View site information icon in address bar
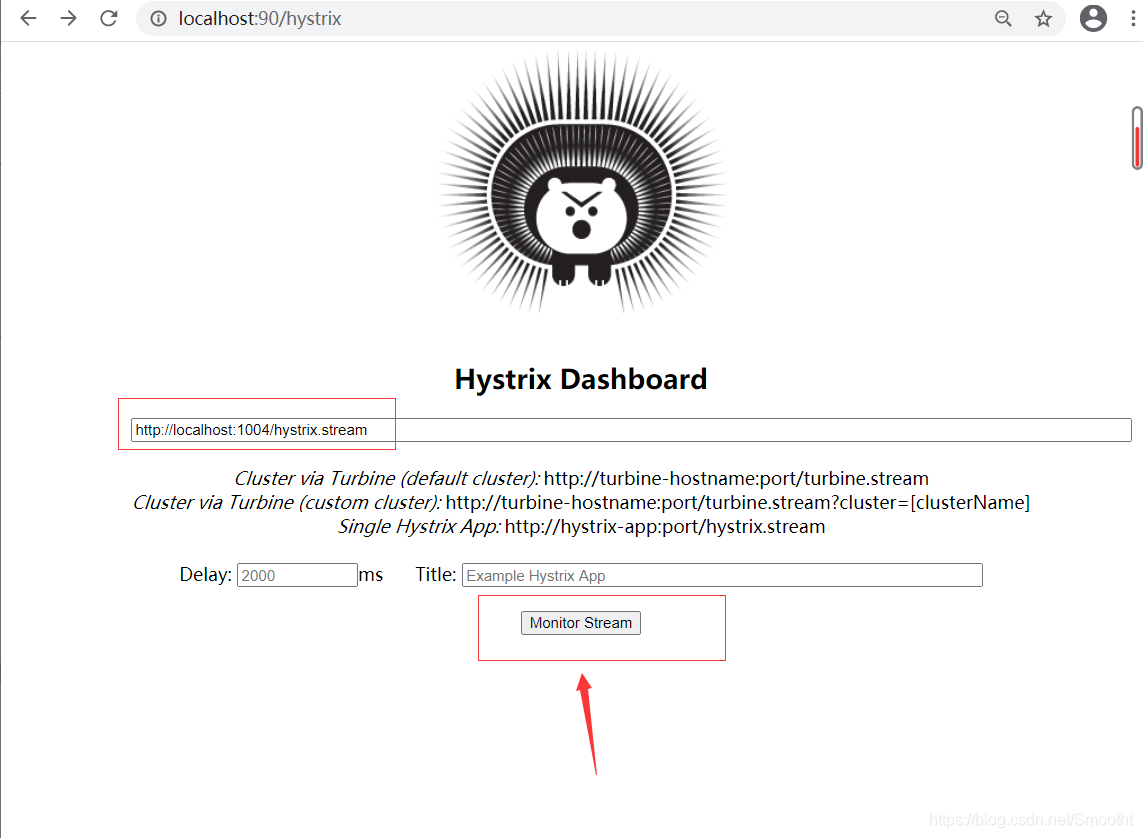Screen dimensions: 1143x838 coord(158,18)
